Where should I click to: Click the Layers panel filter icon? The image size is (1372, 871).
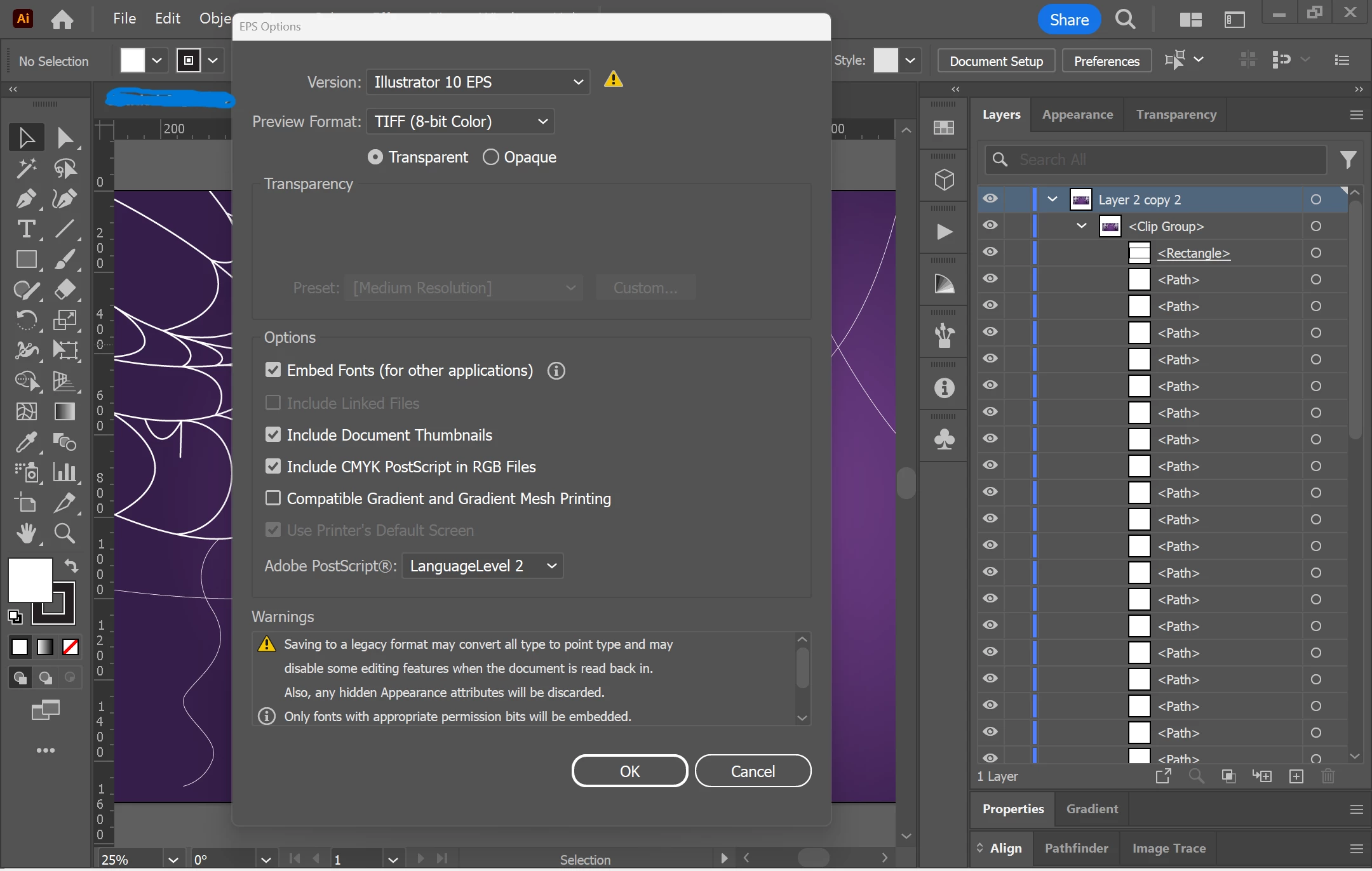click(x=1348, y=159)
